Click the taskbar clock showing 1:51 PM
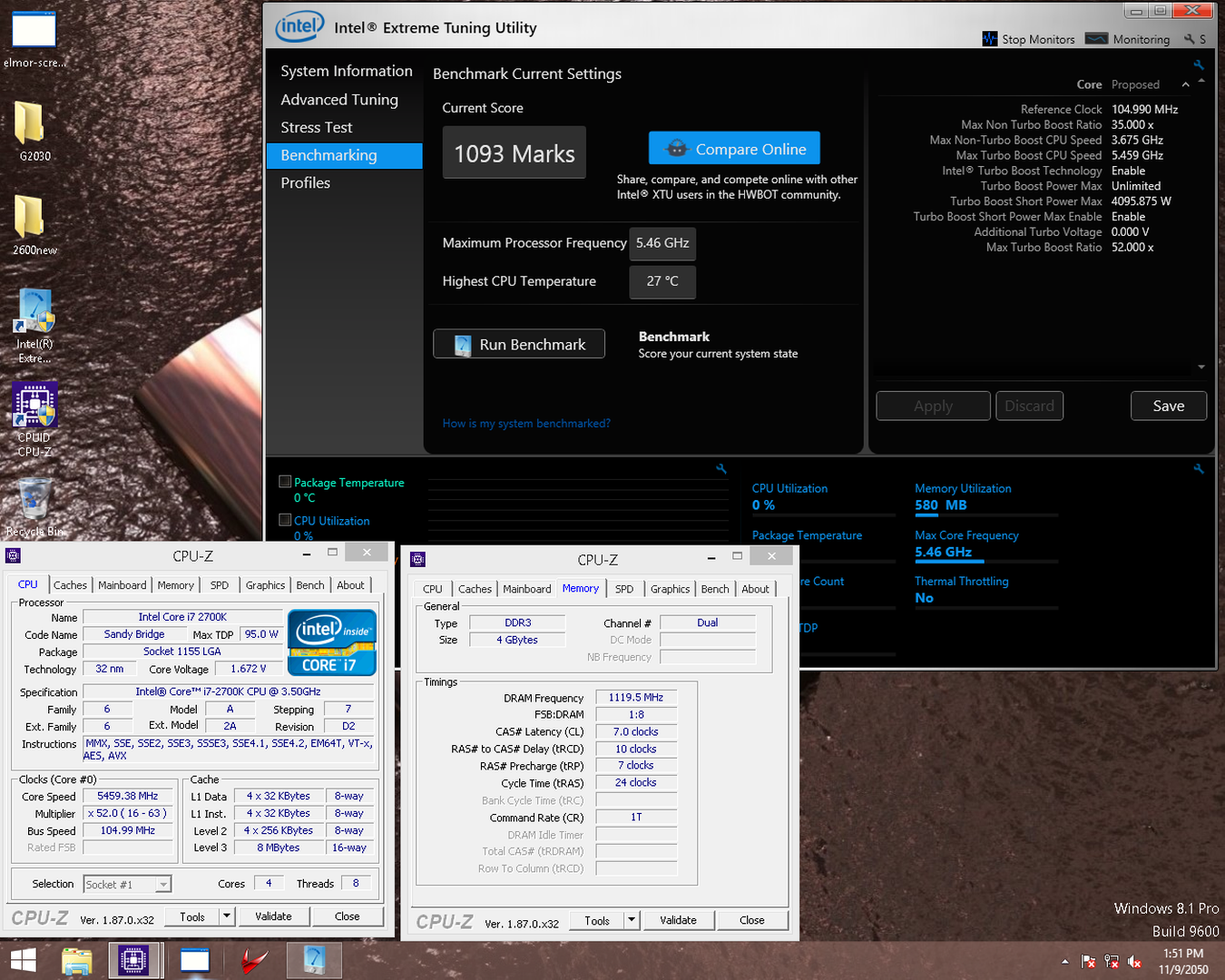The width and height of the screenshot is (1225, 980). coord(1183,961)
